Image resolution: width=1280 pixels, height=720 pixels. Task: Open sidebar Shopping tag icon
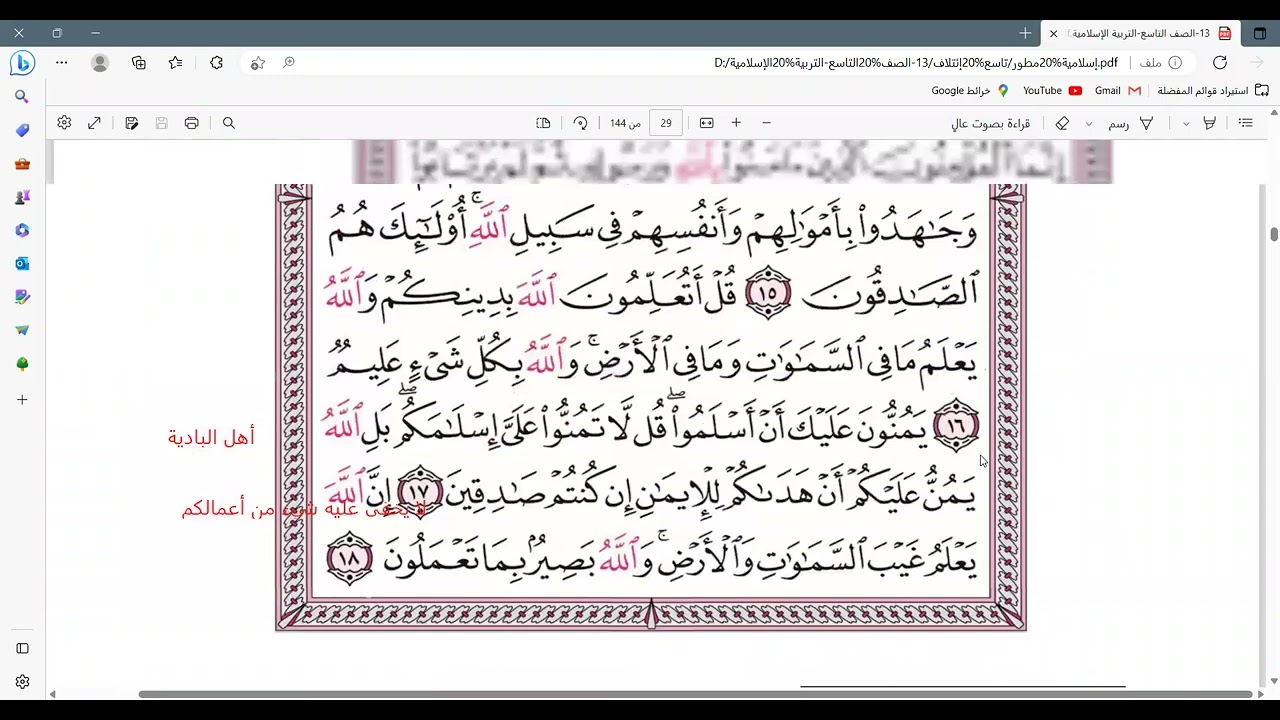pyautogui.click(x=22, y=130)
